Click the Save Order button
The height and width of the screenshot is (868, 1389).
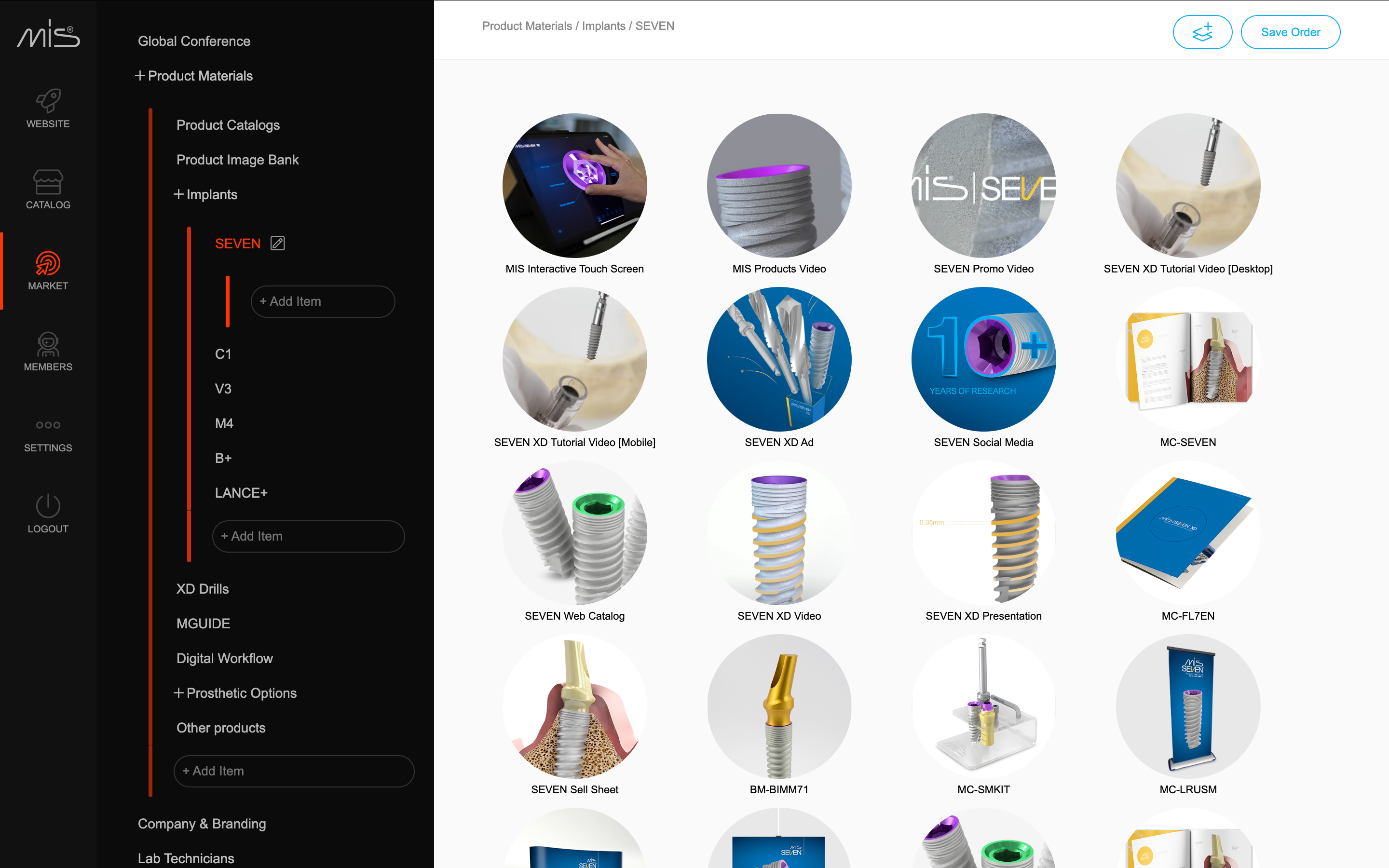1290,32
